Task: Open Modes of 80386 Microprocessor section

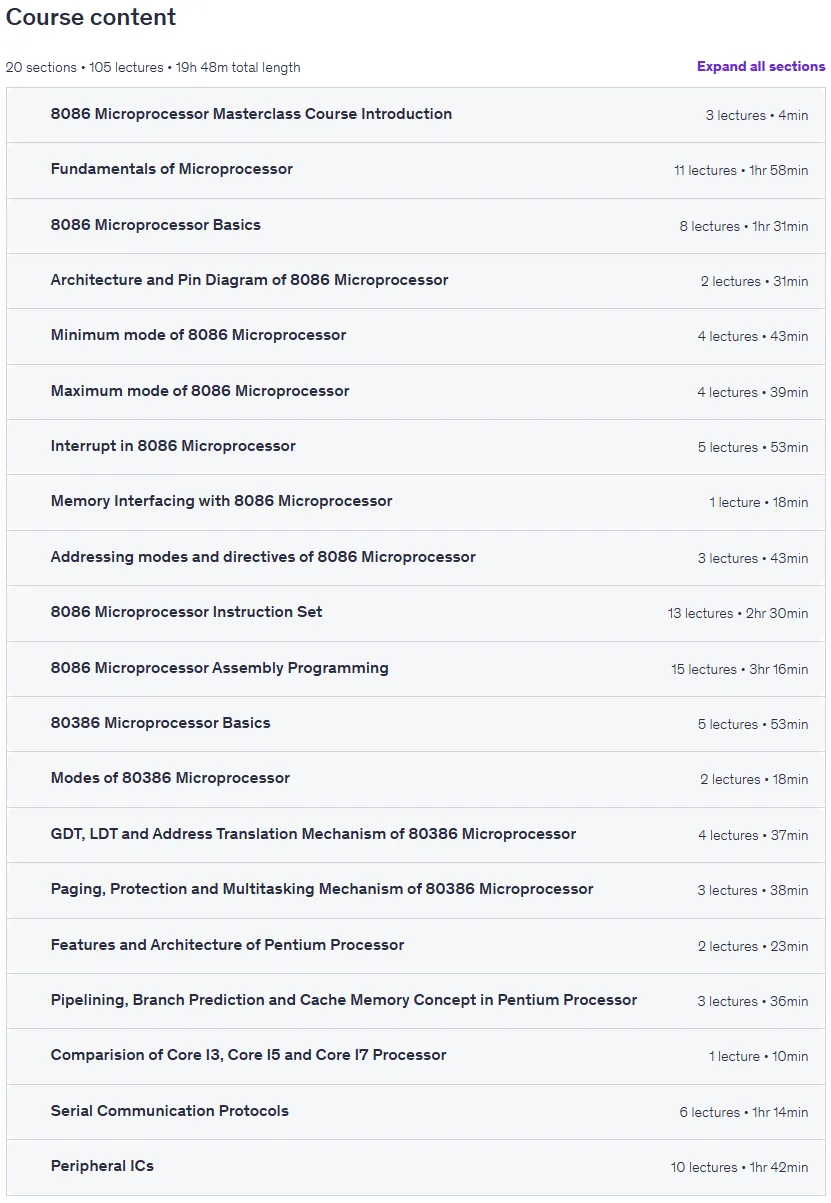Action: point(416,779)
